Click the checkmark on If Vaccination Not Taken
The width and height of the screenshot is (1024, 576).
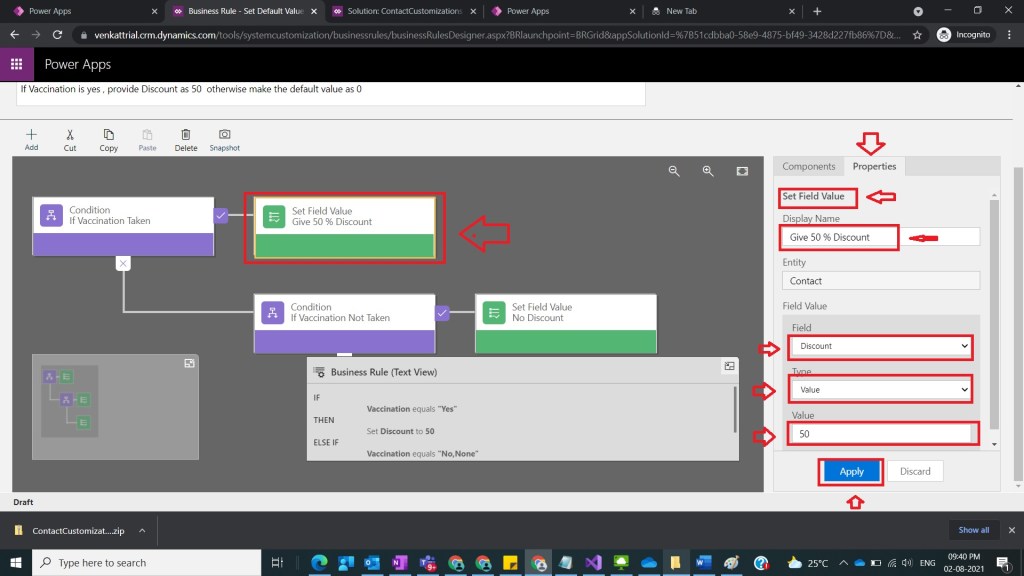[442, 313]
